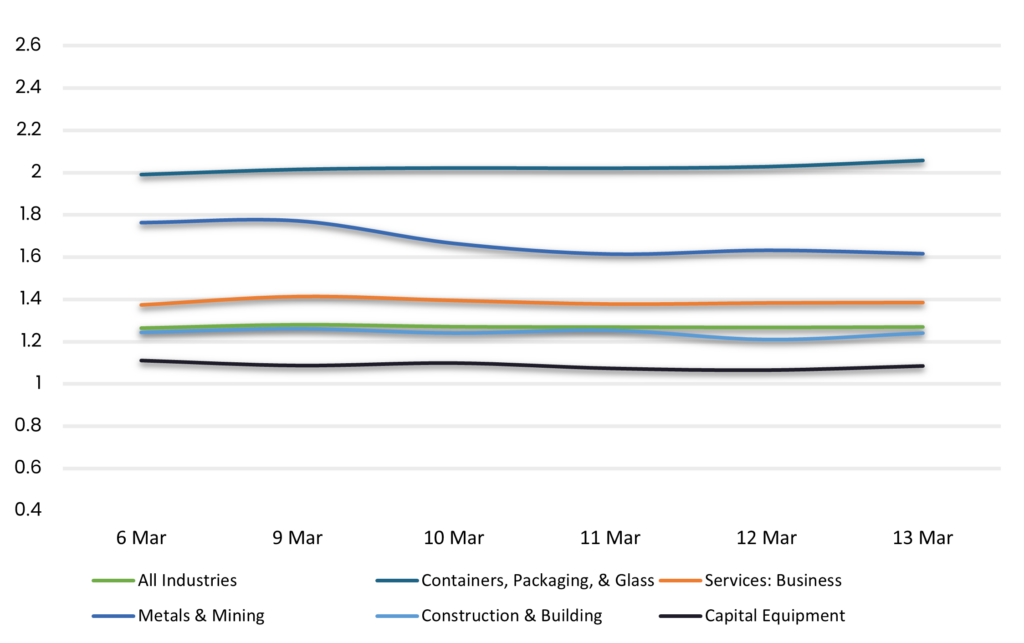The height and width of the screenshot is (643, 1024).
Task: Select the Services: Business legend entry
Action: pyautogui.click(x=773, y=580)
